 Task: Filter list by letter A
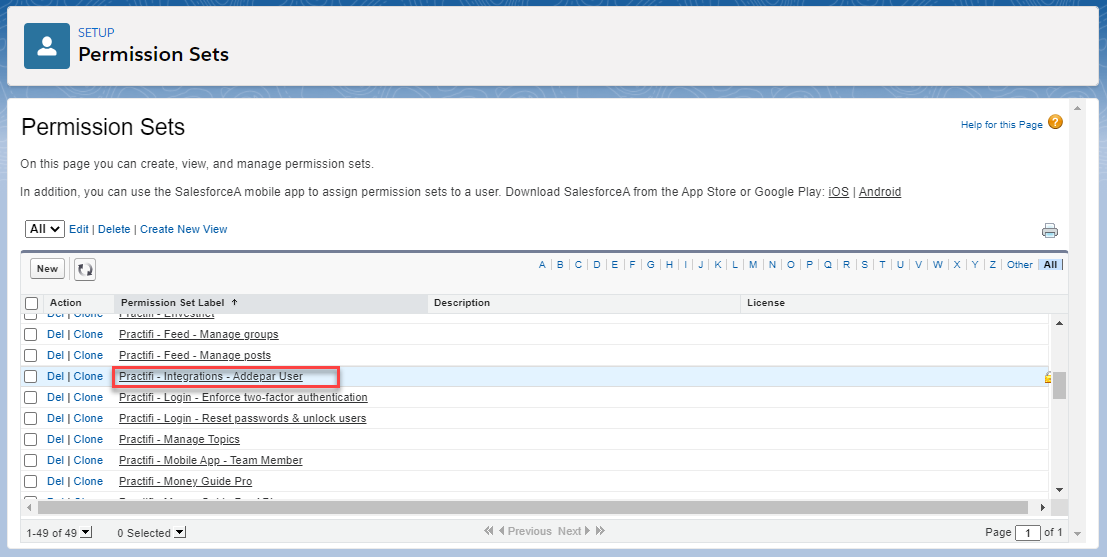coord(542,265)
